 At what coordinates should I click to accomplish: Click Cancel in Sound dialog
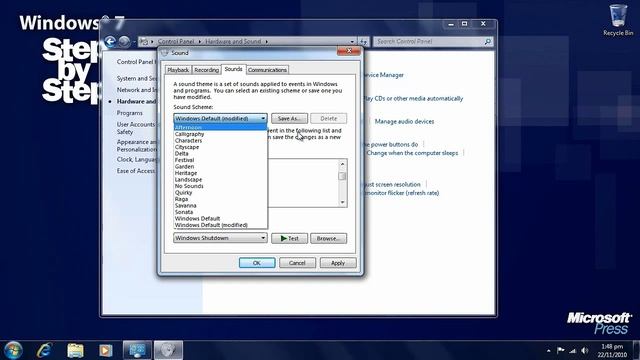pyautogui.click(x=297, y=263)
